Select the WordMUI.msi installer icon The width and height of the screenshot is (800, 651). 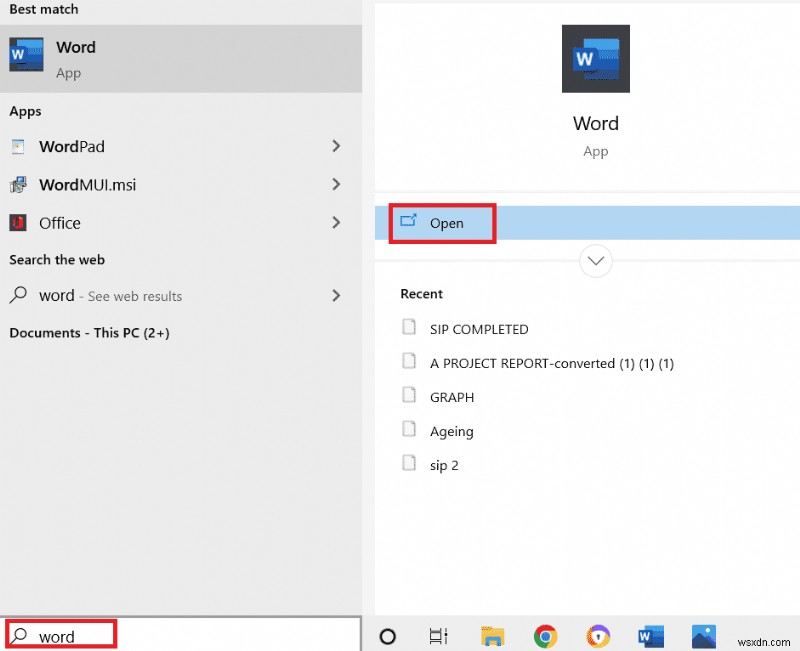coord(18,185)
